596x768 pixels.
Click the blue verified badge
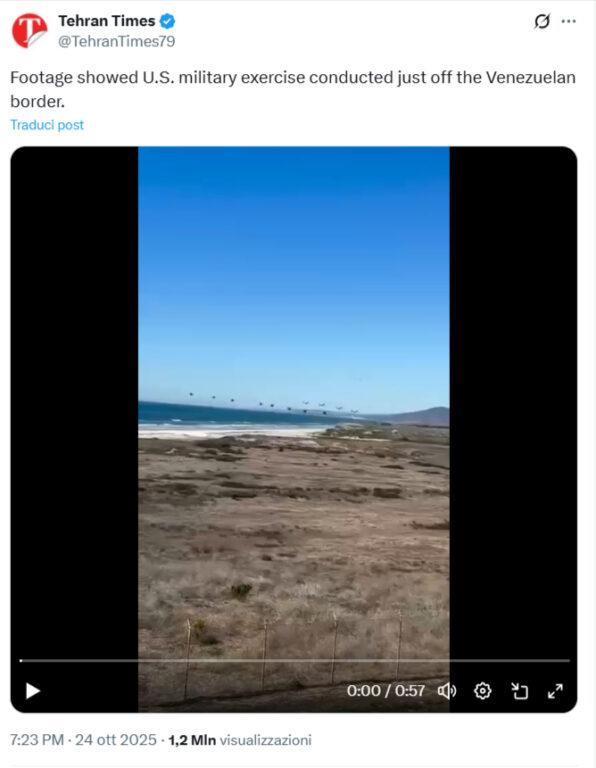click(167, 21)
